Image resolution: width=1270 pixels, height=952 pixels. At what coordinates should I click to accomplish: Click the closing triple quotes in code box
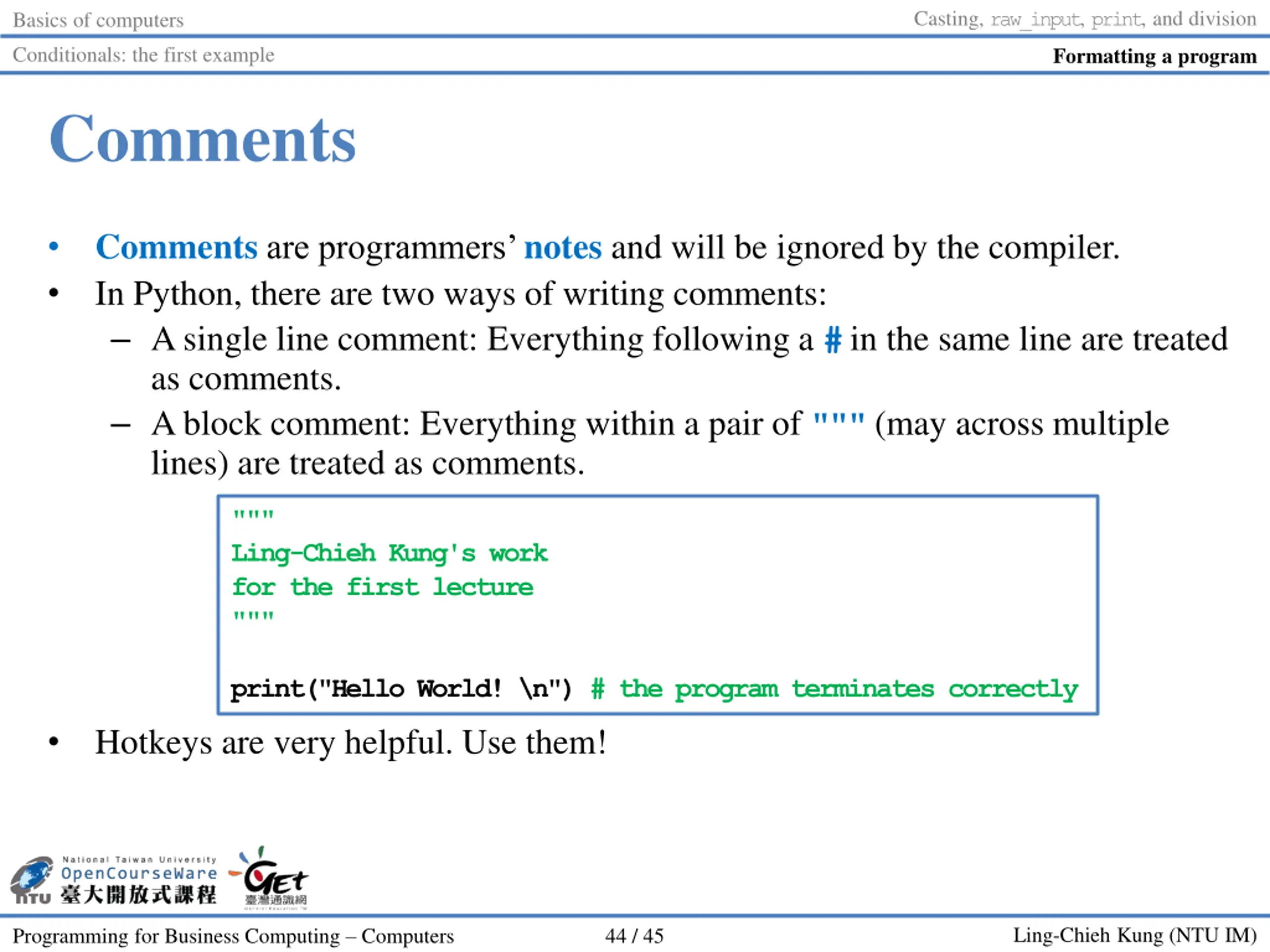pos(253,617)
